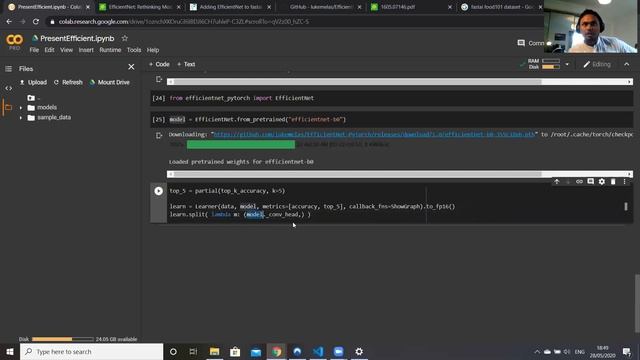Open Windows Settings gear on taskbar
This screenshot has width=640, height=360.
[x=359, y=351]
